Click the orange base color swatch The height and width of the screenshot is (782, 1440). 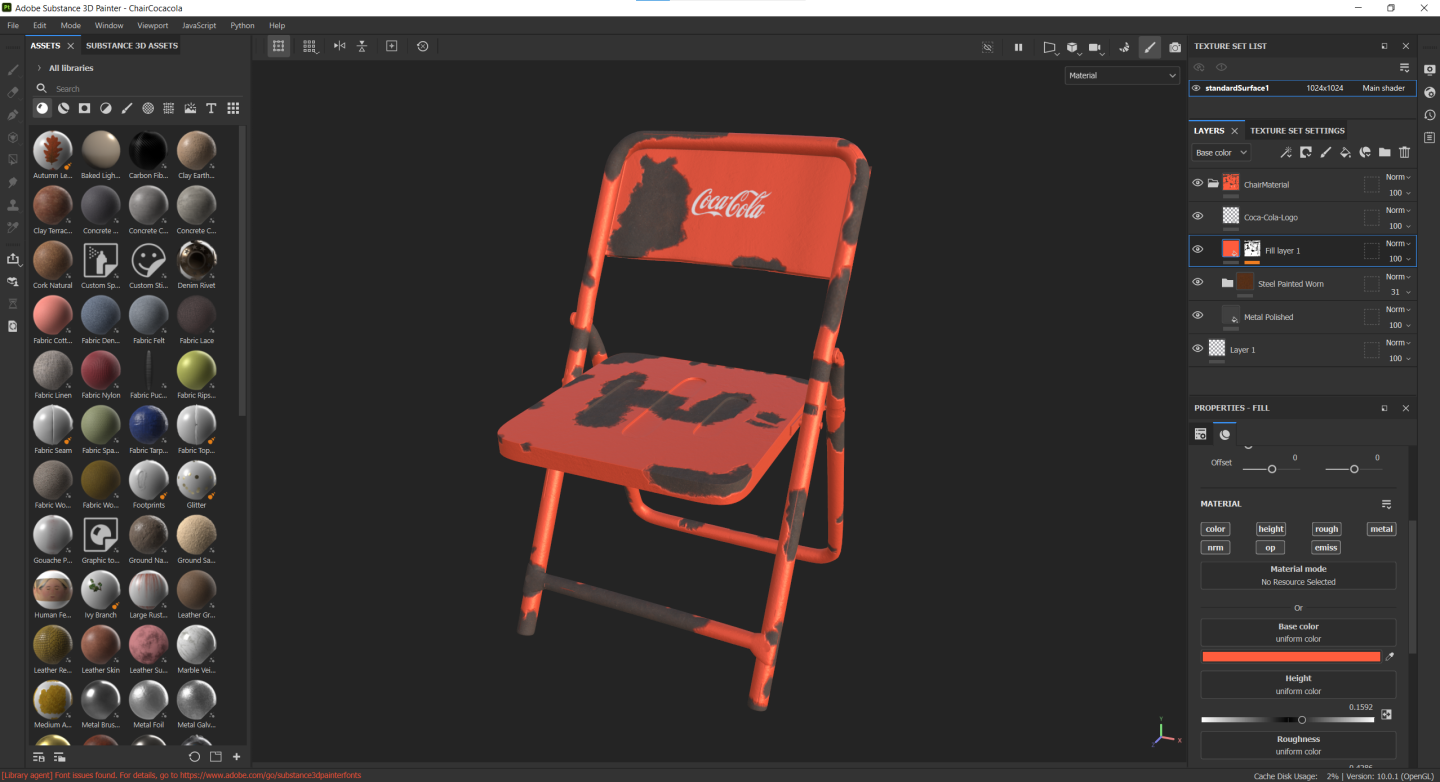point(1290,657)
